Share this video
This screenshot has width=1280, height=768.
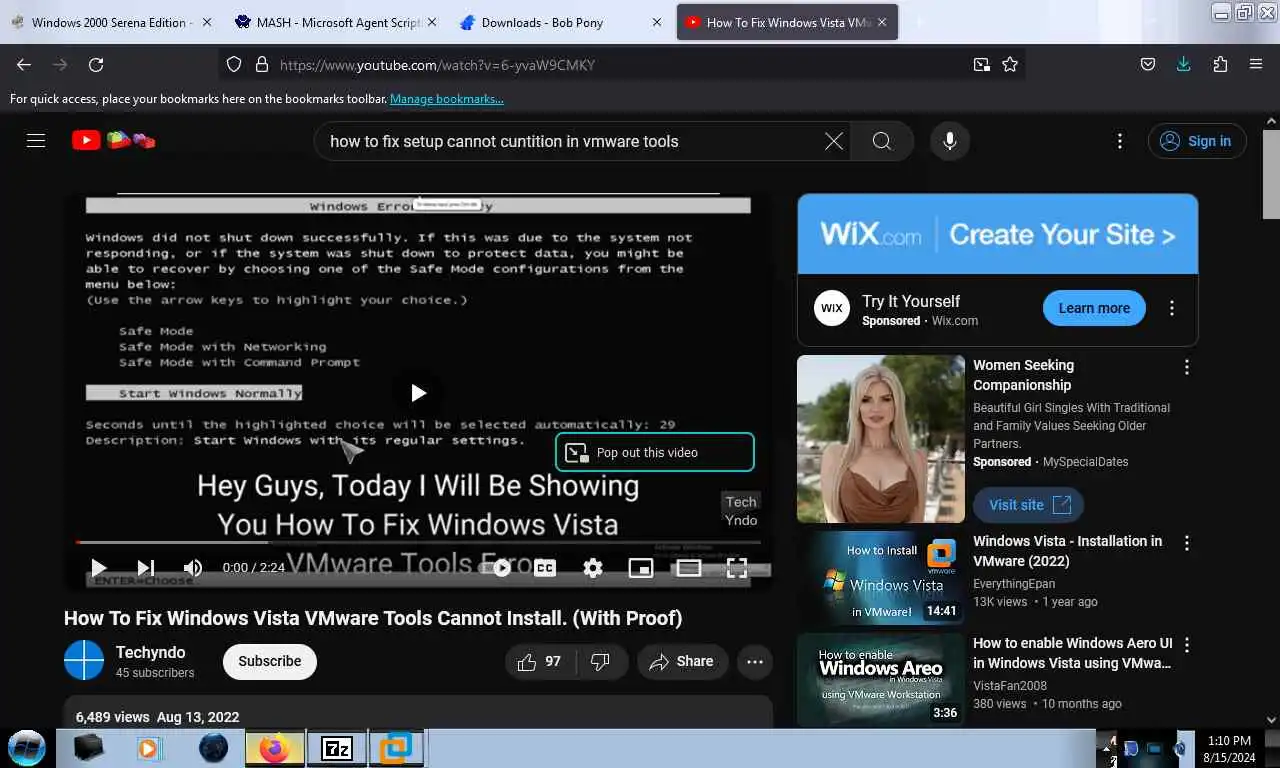pos(682,661)
